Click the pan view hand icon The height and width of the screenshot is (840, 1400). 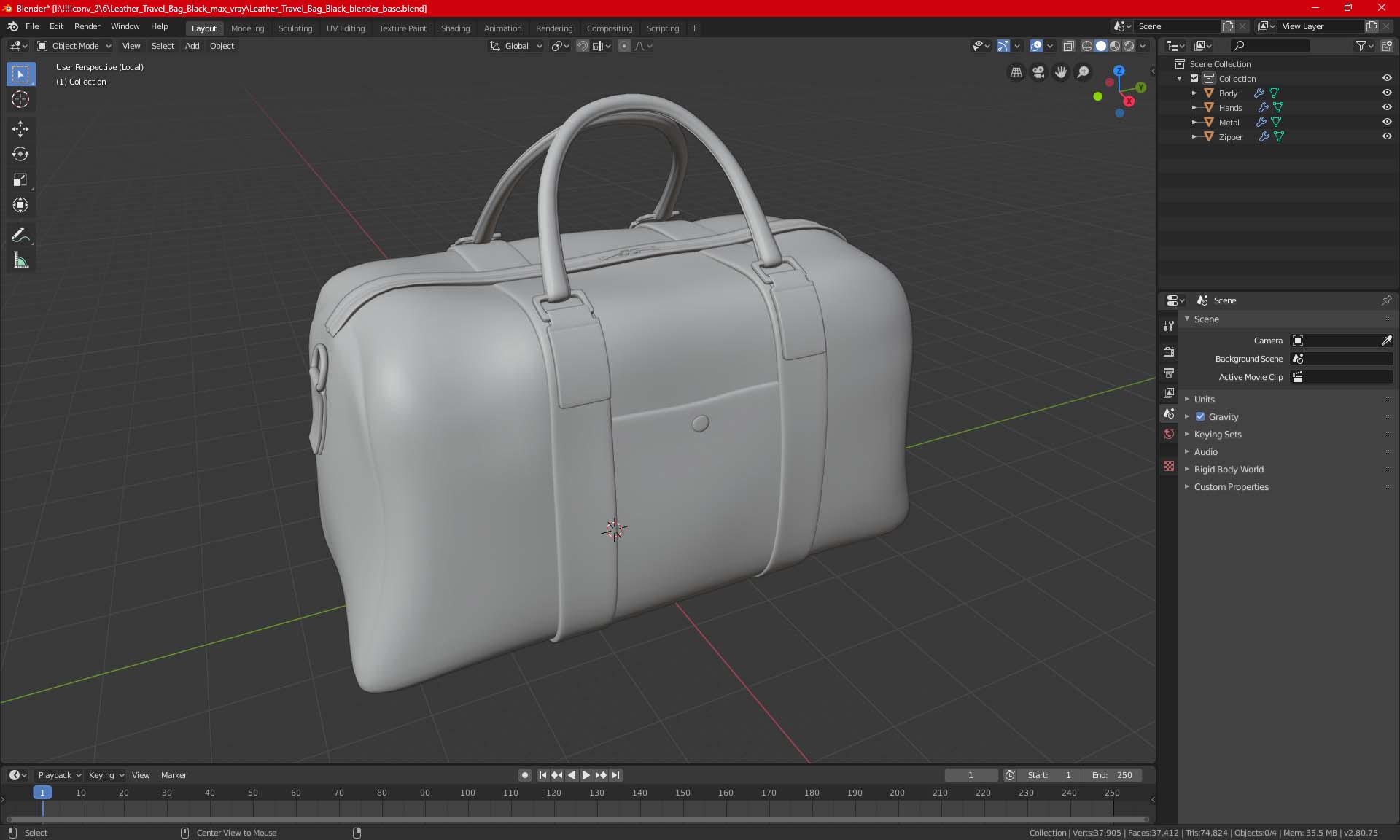tap(1061, 72)
